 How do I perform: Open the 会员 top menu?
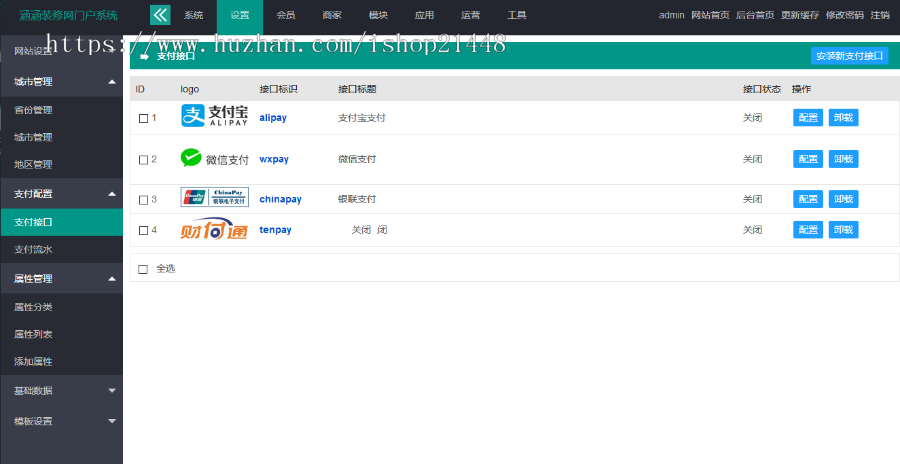[286, 15]
